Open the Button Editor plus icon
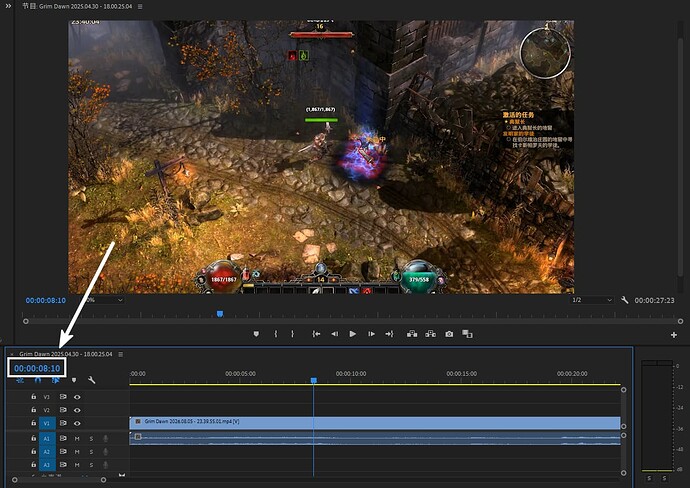 tap(674, 335)
